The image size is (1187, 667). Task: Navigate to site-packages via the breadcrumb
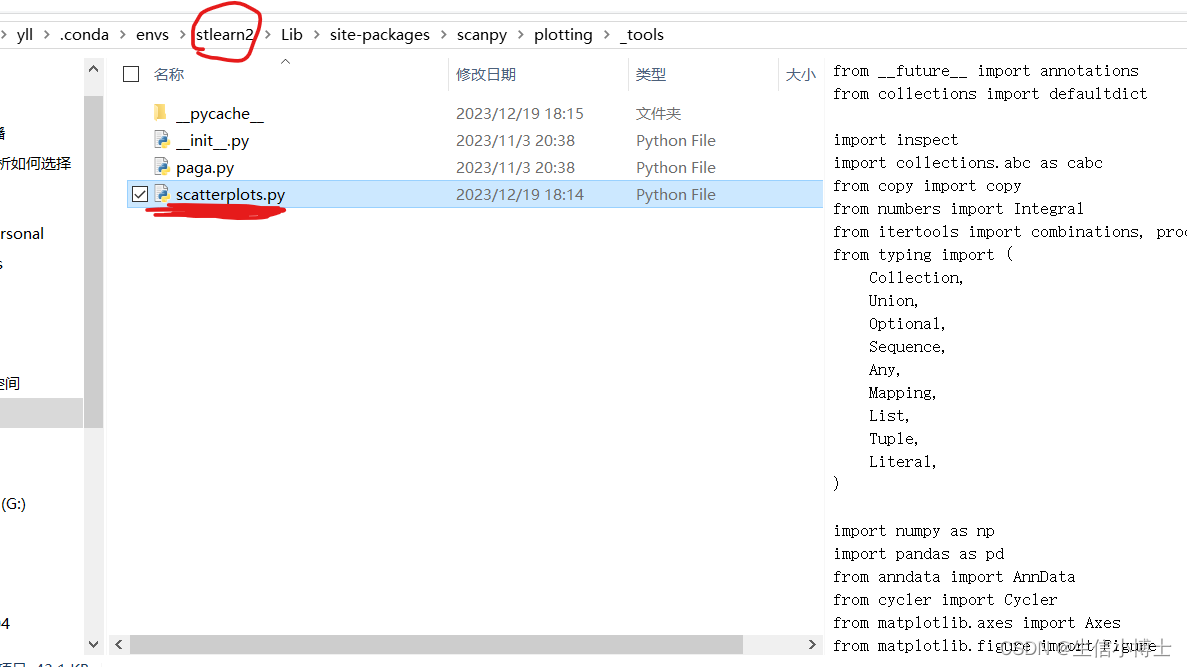point(380,34)
